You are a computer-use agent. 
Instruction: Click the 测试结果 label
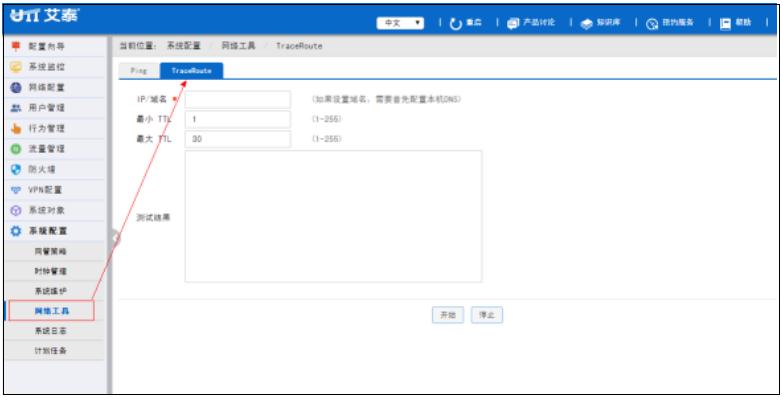154,218
